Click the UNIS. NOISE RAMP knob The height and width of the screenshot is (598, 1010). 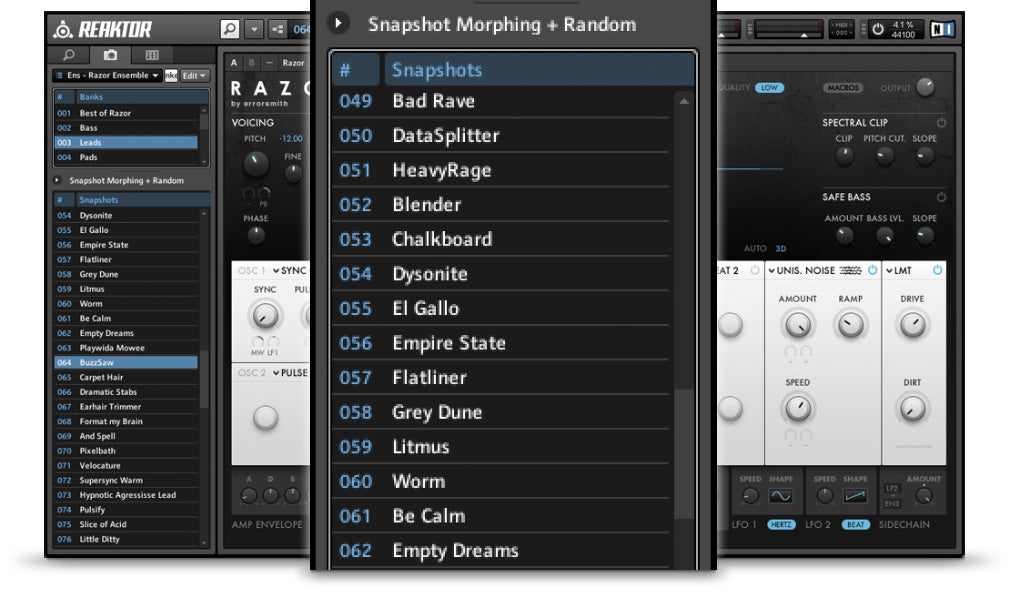[x=850, y=325]
